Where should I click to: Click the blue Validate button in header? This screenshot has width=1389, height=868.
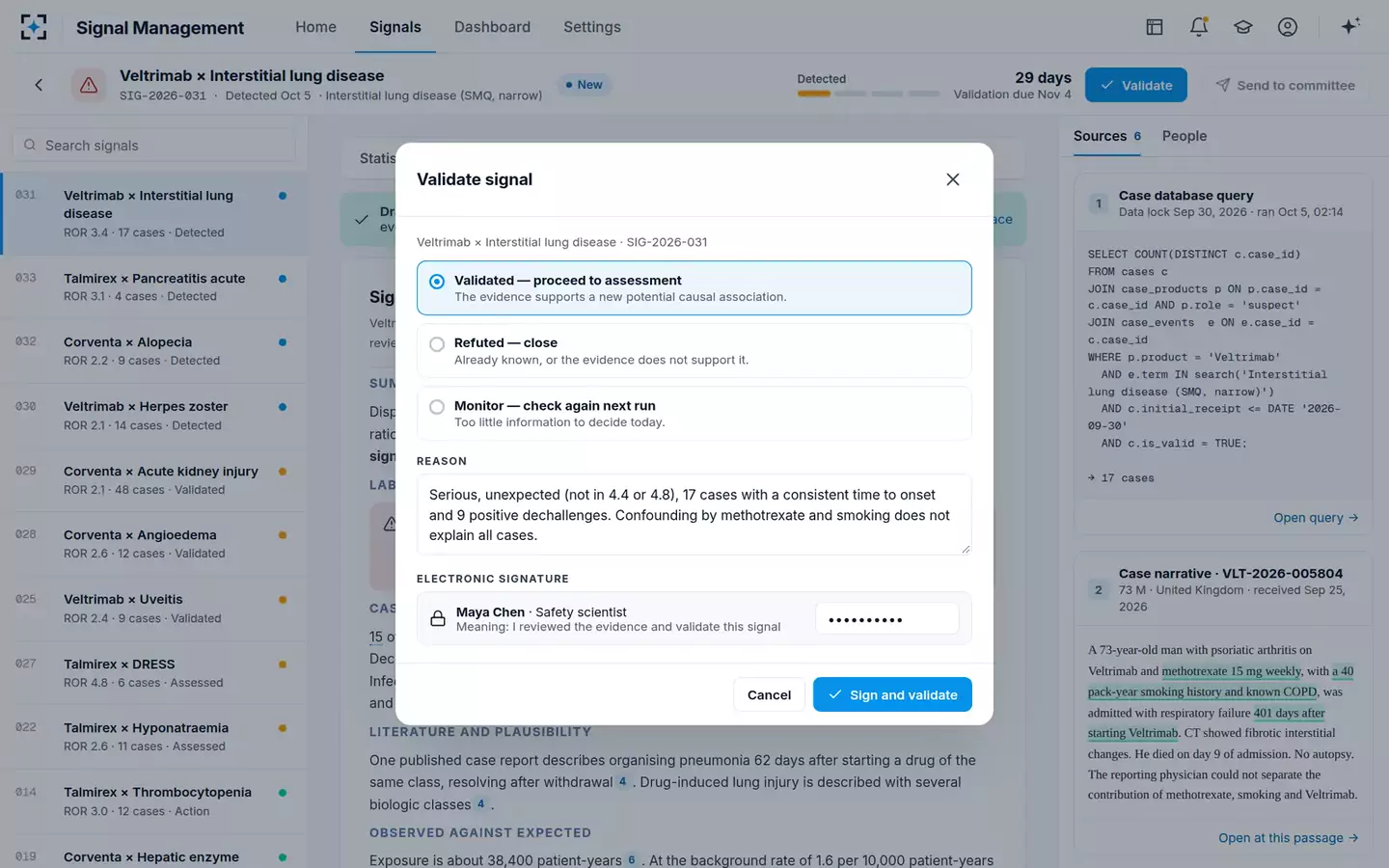click(x=1135, y=85)
